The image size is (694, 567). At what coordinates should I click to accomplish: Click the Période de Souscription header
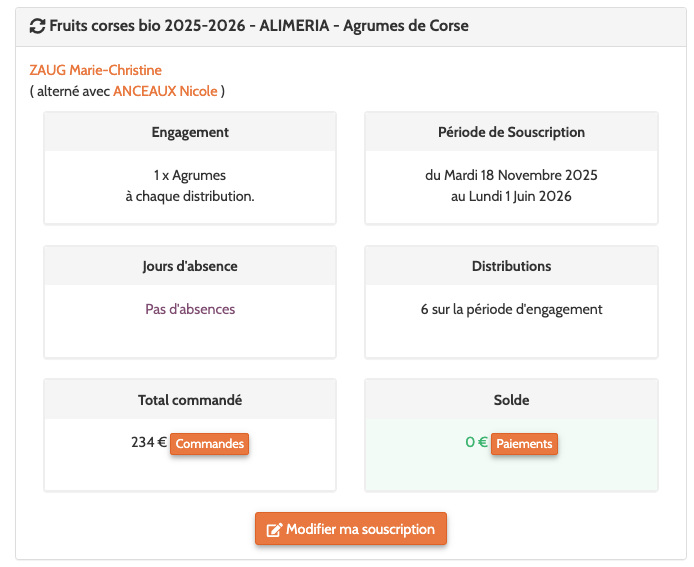(511, 132)
